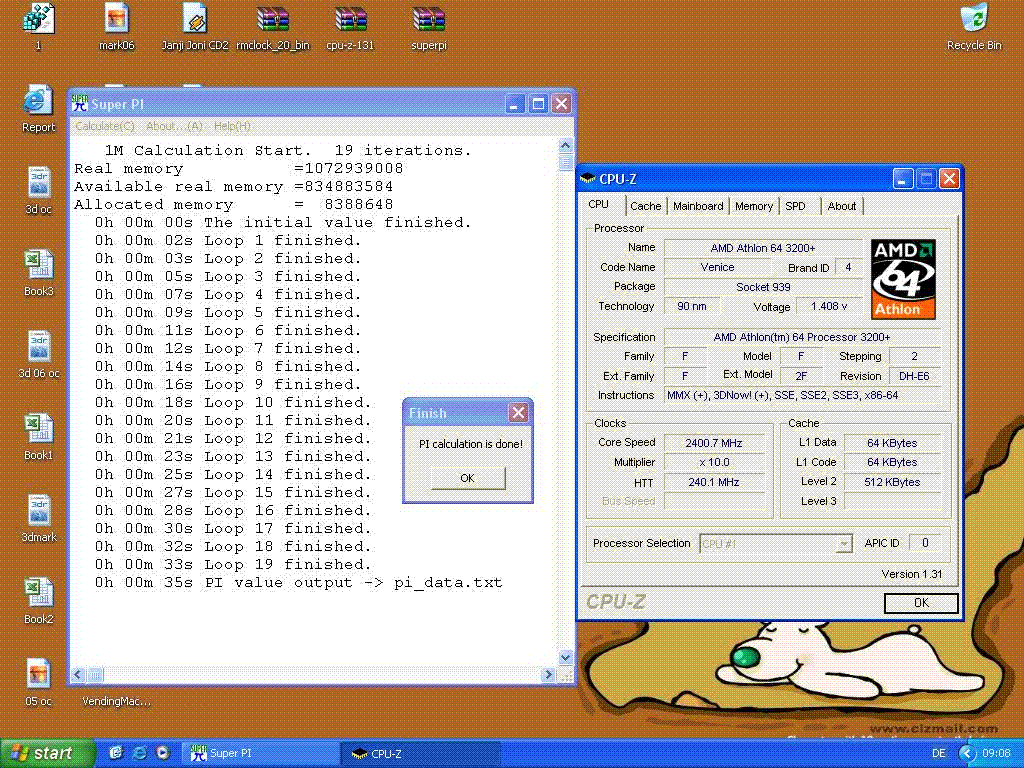Screen dimensions: 1024x768
Task: Switch to the Cache tab in CPU-Z
Action: pyautogui.click(x=645, y=206)
